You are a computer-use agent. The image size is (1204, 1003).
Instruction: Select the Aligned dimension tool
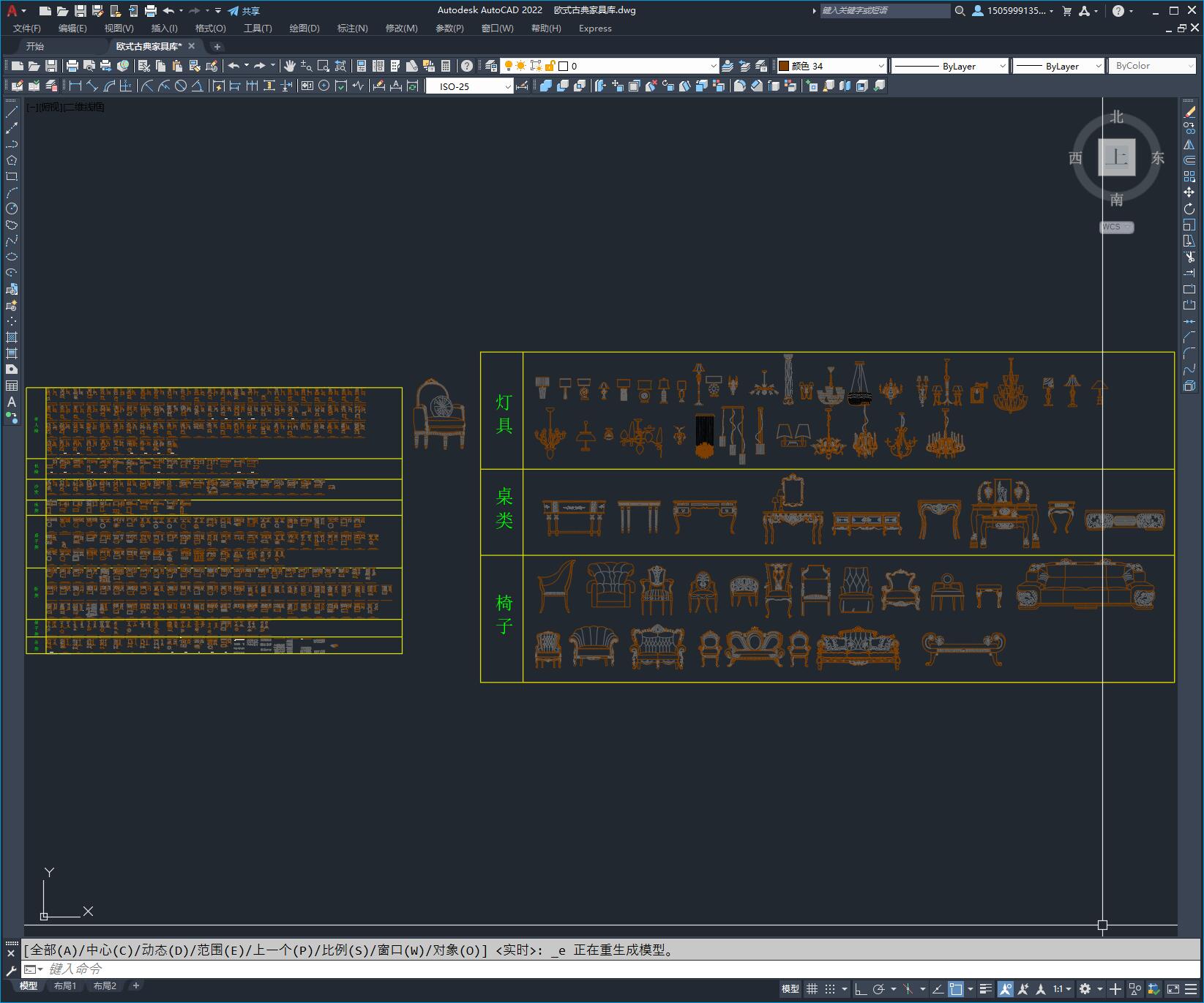[92, 86]
